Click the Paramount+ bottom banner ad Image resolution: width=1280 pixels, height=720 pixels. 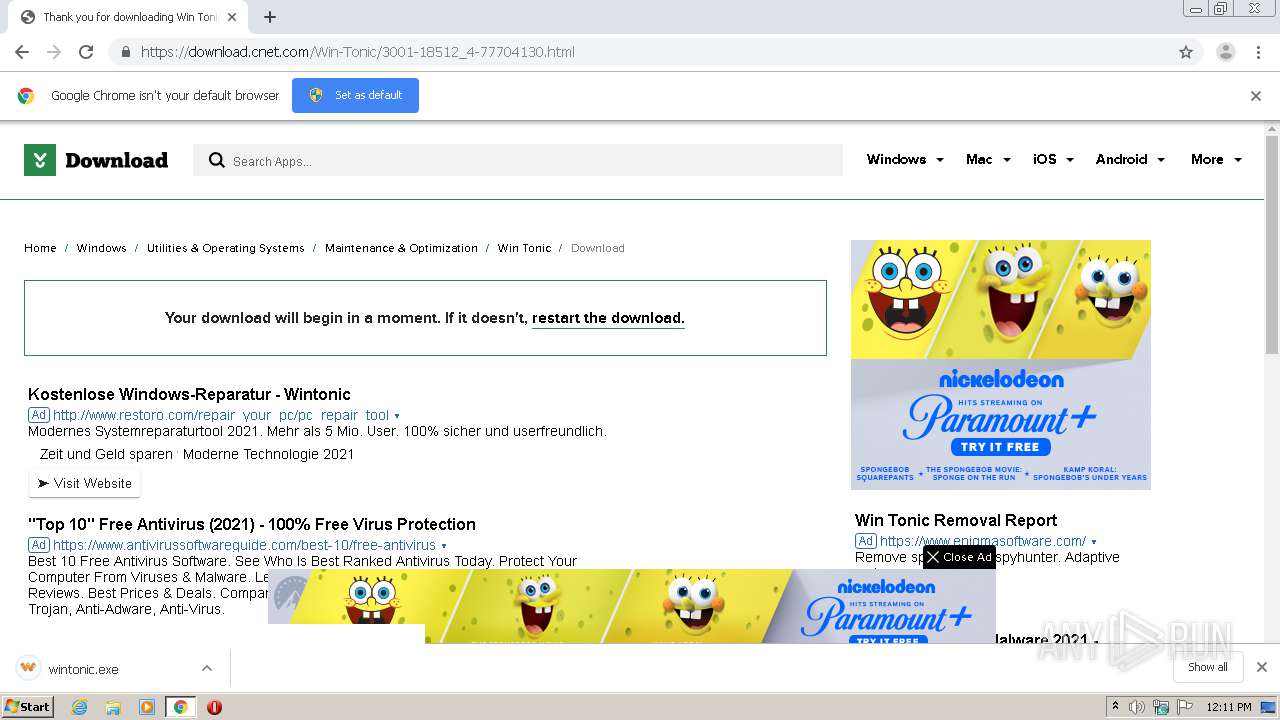pyautogui.click(x=631, y=606)
